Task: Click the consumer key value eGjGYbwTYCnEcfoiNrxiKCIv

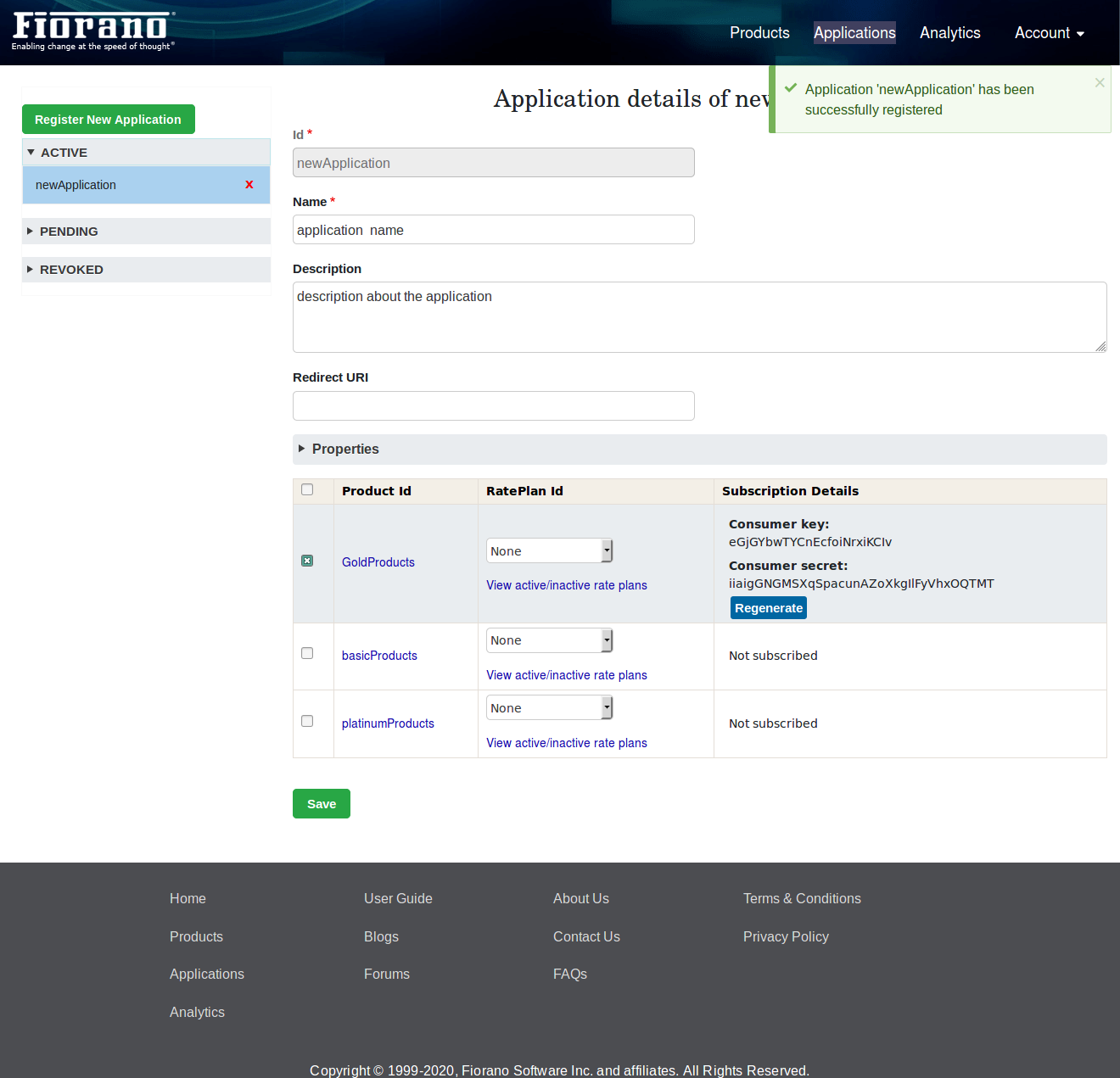Action: coord(810,542)
